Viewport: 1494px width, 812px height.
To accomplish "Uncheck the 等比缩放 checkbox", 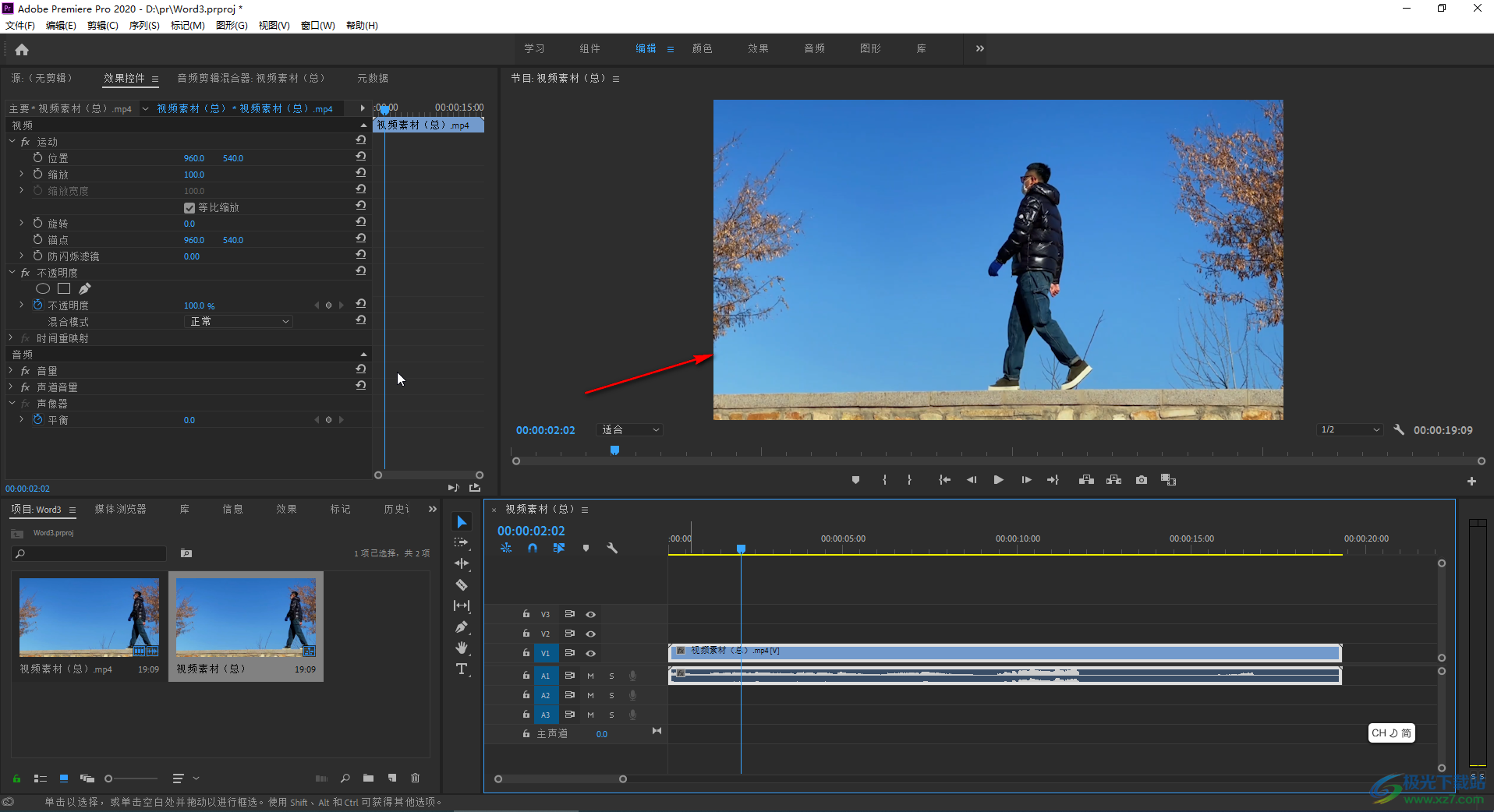I will coord(189,208).
